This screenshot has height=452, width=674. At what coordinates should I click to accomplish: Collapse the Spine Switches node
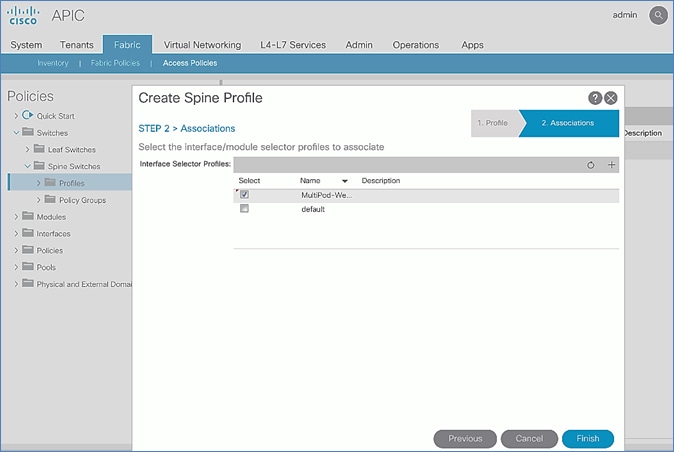pos(27,166)
